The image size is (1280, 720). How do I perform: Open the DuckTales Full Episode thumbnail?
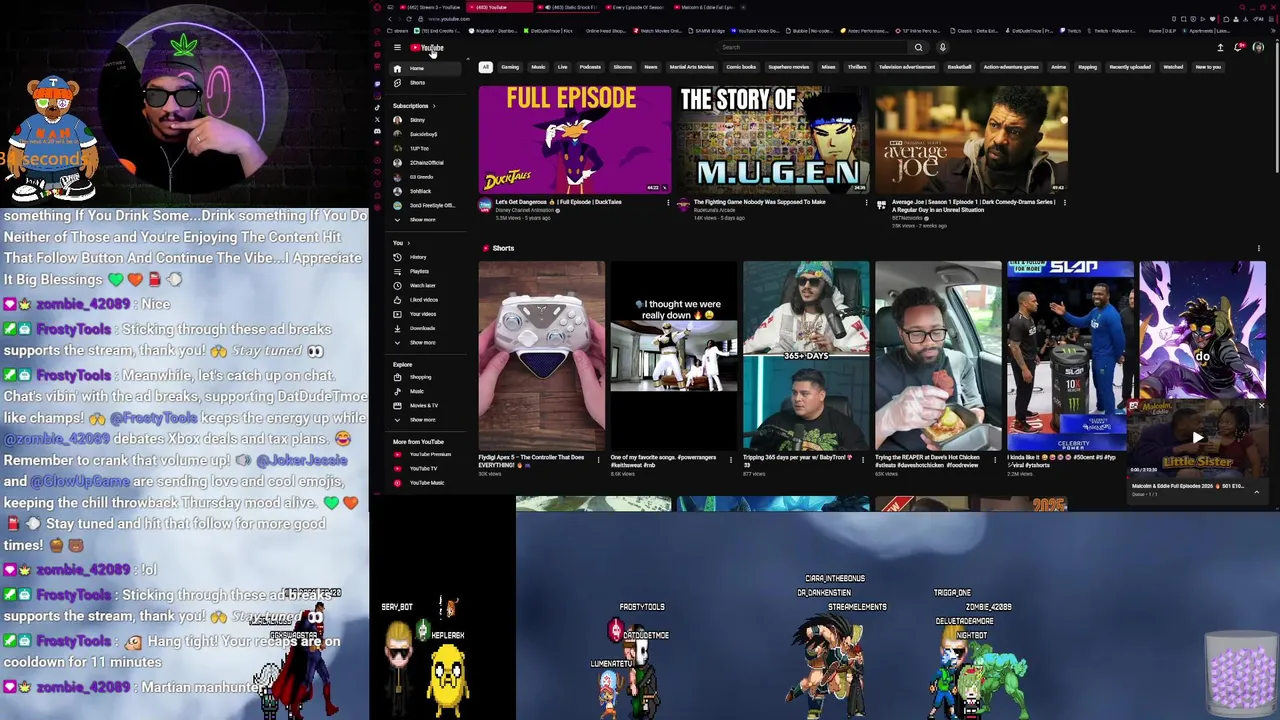tap(575, 140)
